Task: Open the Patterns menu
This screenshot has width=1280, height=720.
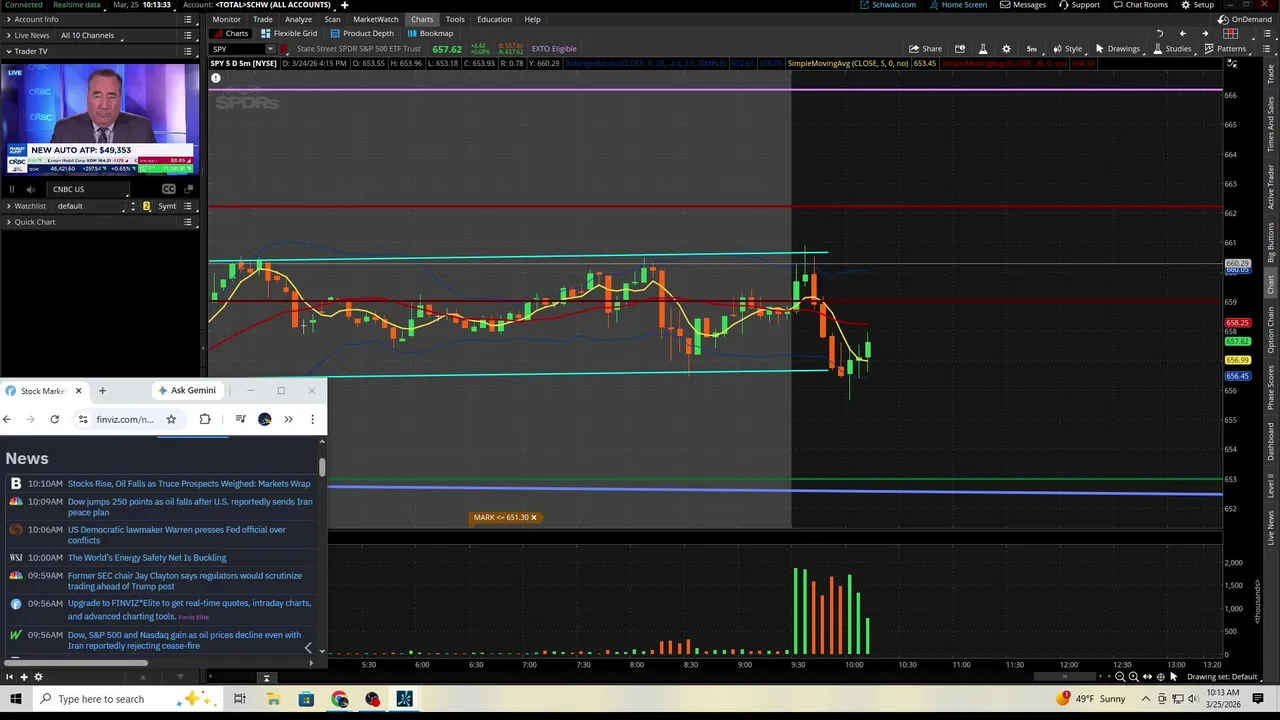Action: click(1225, 49)
